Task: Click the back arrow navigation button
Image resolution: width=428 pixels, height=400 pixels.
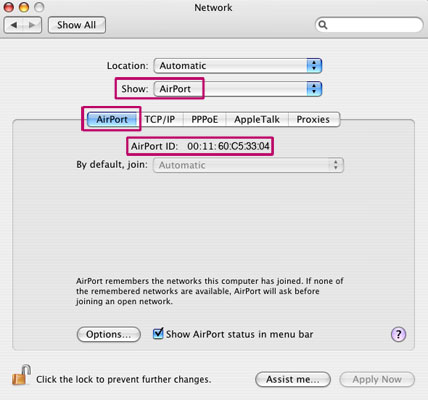Action: 14,25
